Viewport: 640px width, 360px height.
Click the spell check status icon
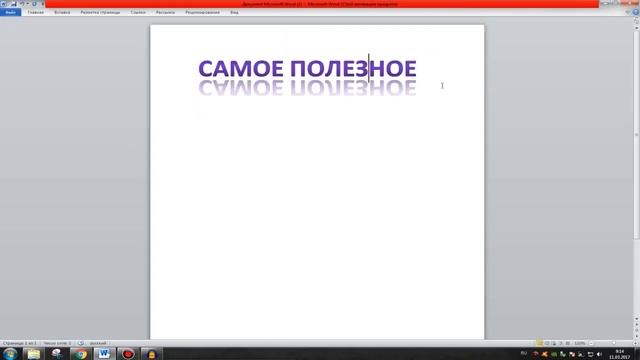click(x=81, y=343)
